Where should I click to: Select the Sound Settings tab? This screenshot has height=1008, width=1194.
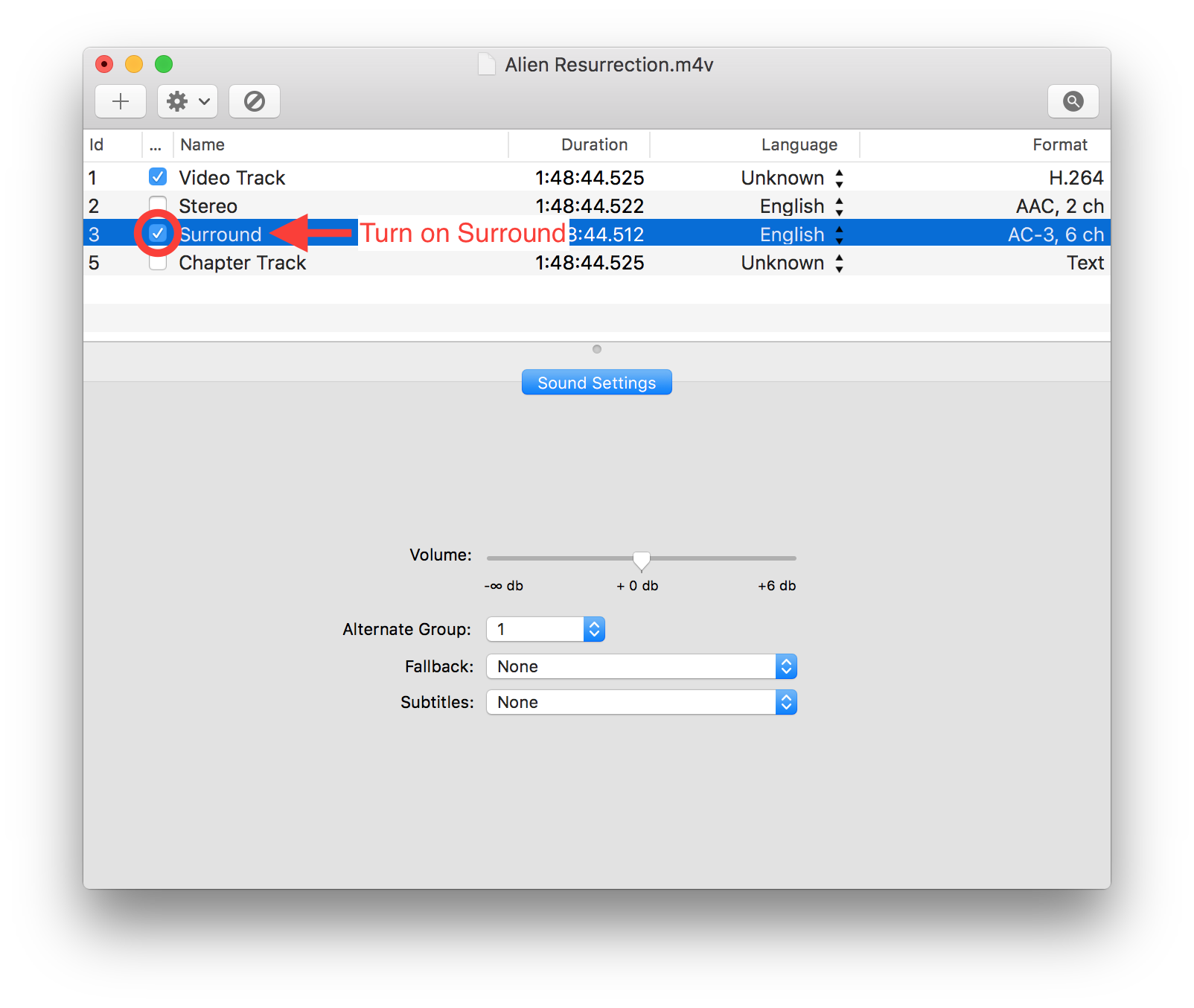click(597, 383)
